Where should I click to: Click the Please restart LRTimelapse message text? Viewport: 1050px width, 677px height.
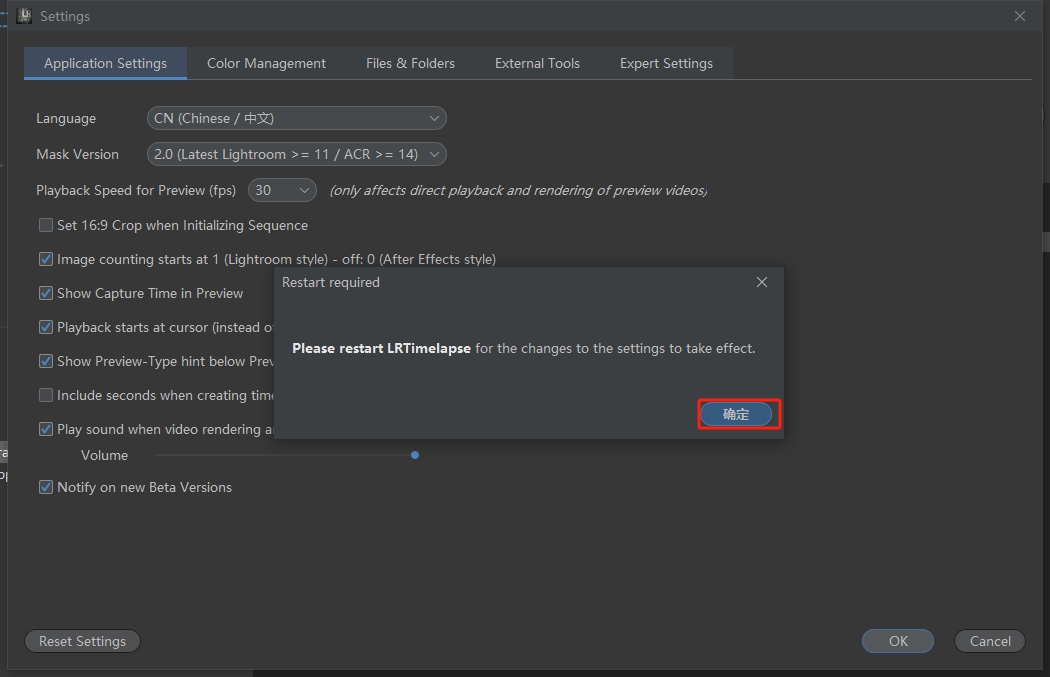pyautogui.click(x=524, y=349)
